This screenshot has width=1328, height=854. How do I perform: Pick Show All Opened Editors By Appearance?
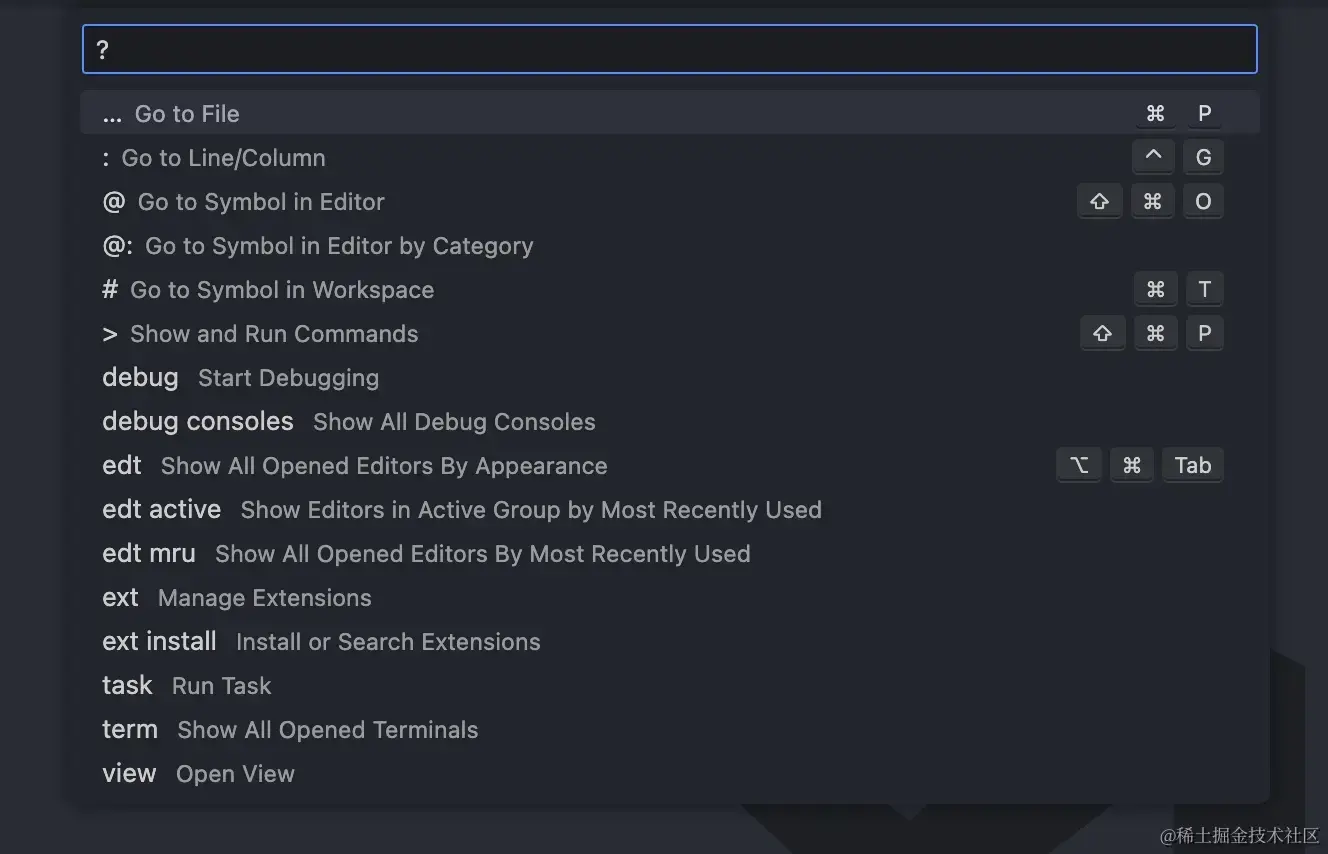[x=383, y=466]
